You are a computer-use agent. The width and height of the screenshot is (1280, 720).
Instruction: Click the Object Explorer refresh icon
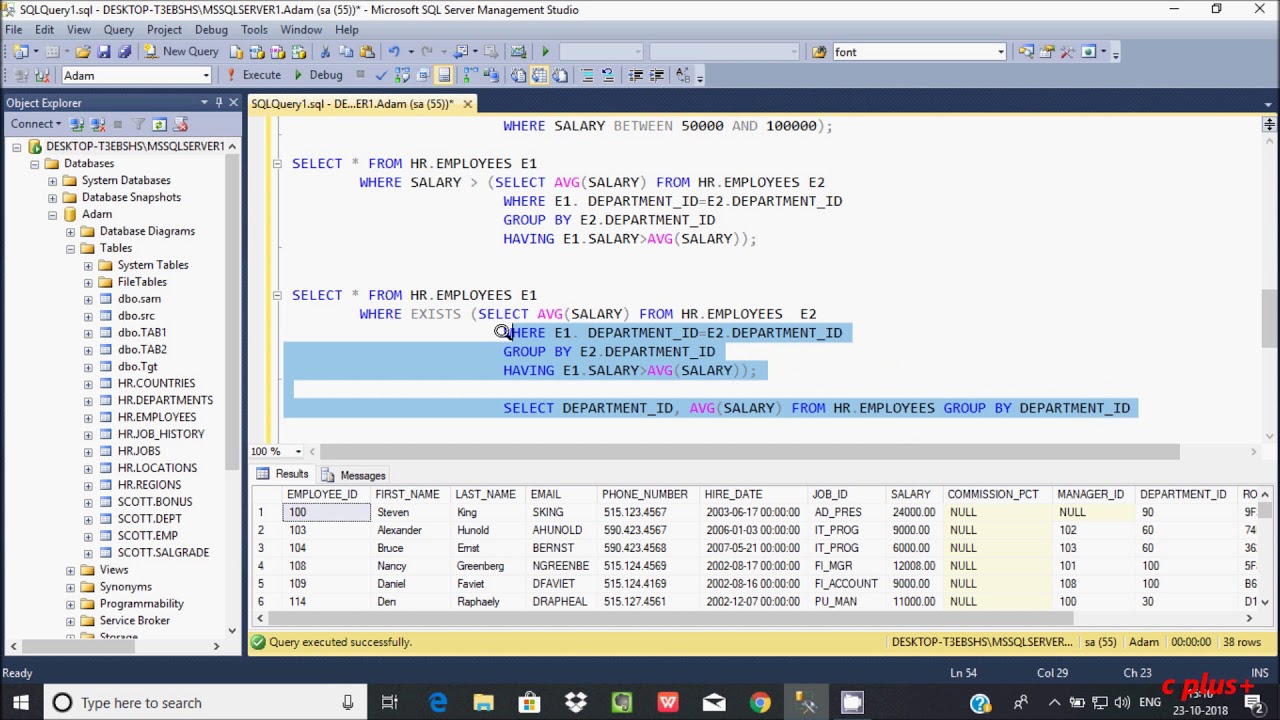pyautogui.click(x=160, y=124)
